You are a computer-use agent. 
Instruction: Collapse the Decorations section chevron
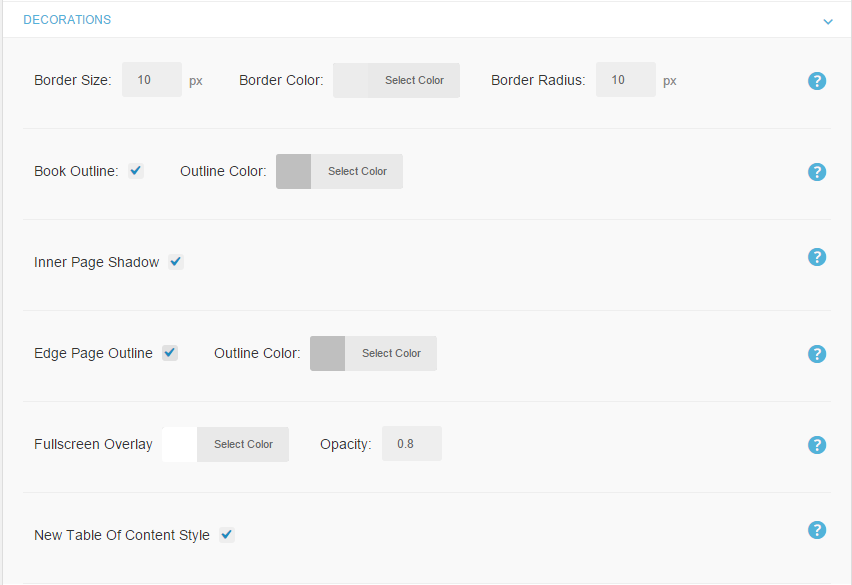(828, 22)
